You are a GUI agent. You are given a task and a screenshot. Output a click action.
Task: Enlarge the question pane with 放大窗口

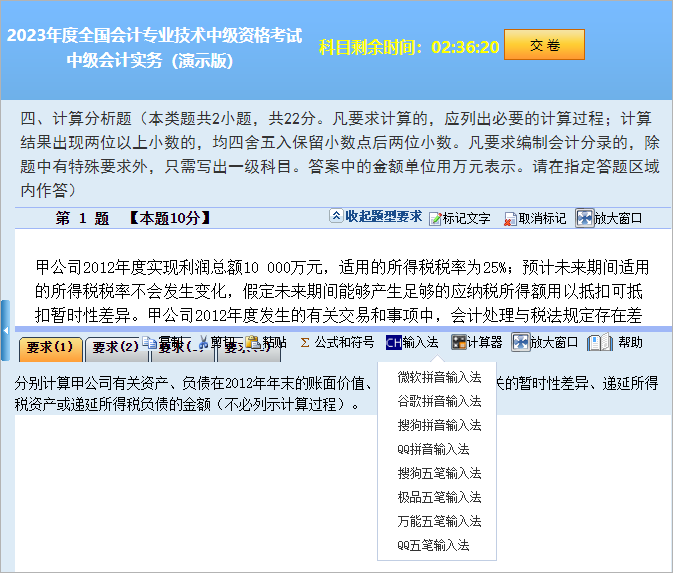tap(610, 218)
